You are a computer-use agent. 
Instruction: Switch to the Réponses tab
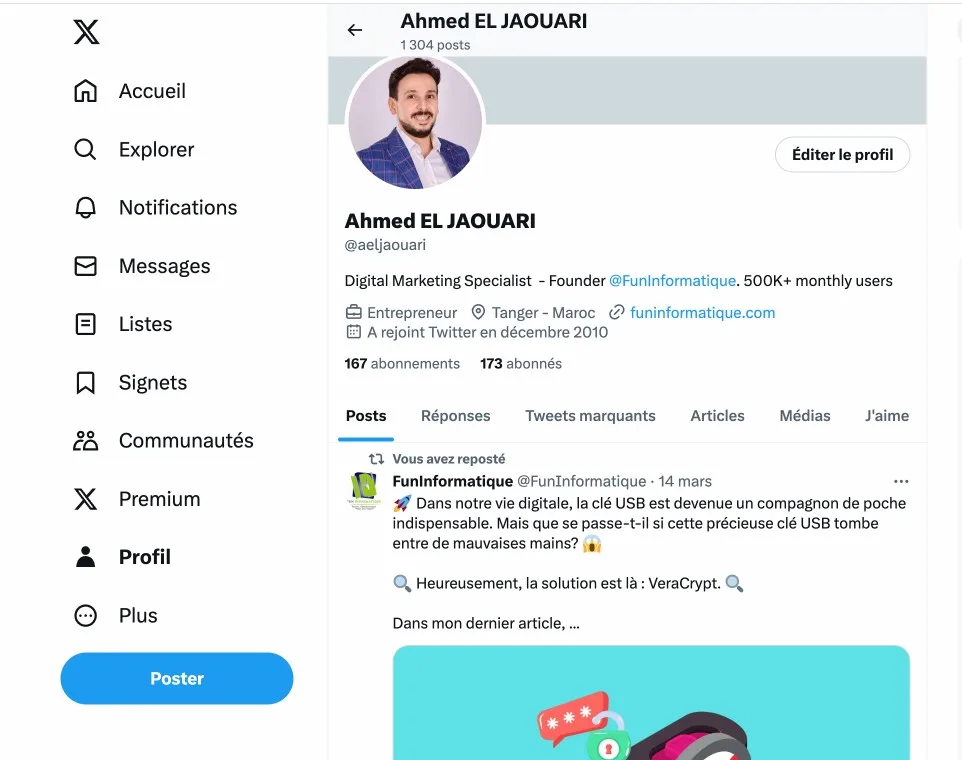click(x=456, y=416)
